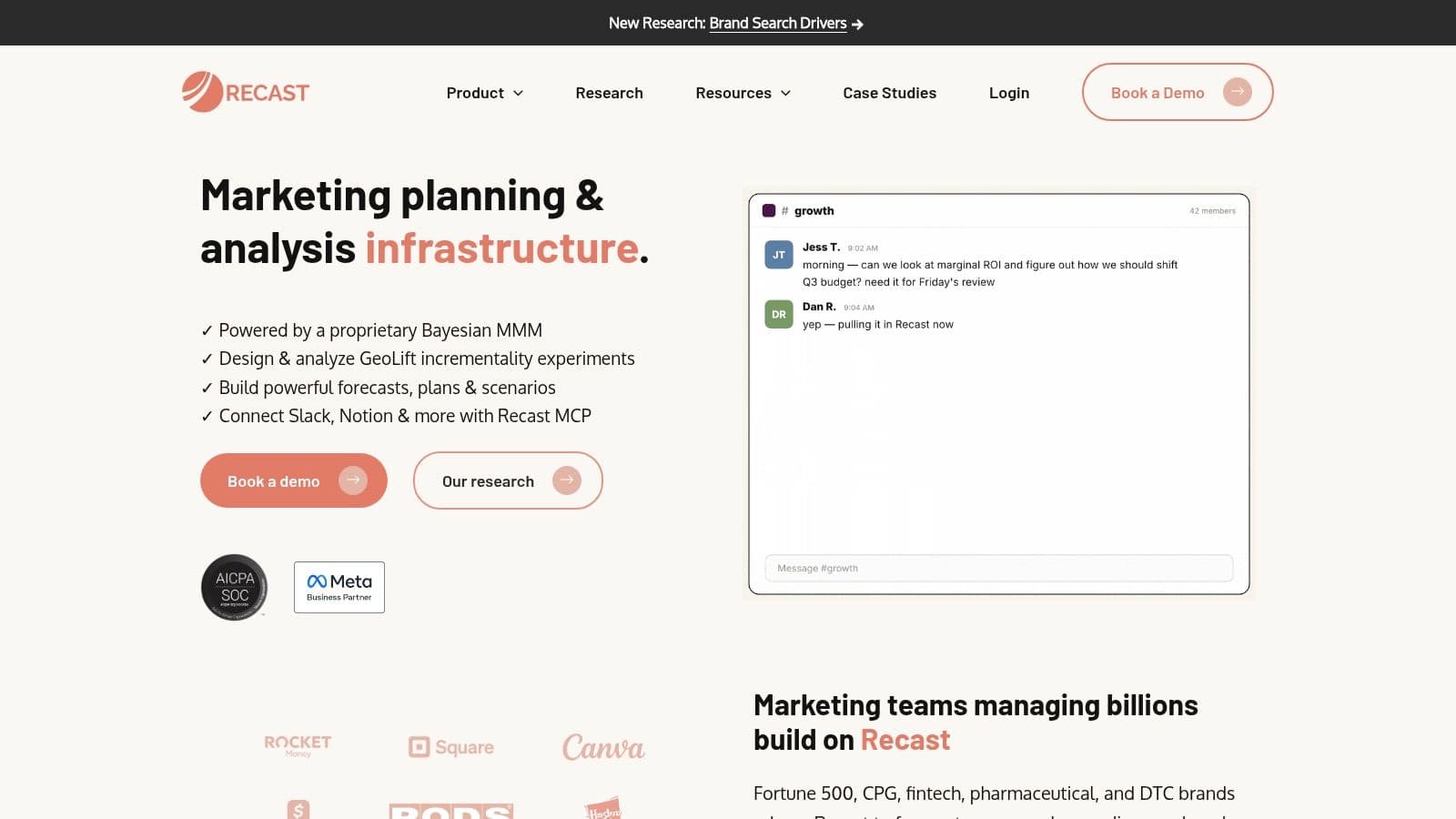1456x819 pixels.
Task: Click the DR avatar in the chat
Action: click(x=779, y=314)
